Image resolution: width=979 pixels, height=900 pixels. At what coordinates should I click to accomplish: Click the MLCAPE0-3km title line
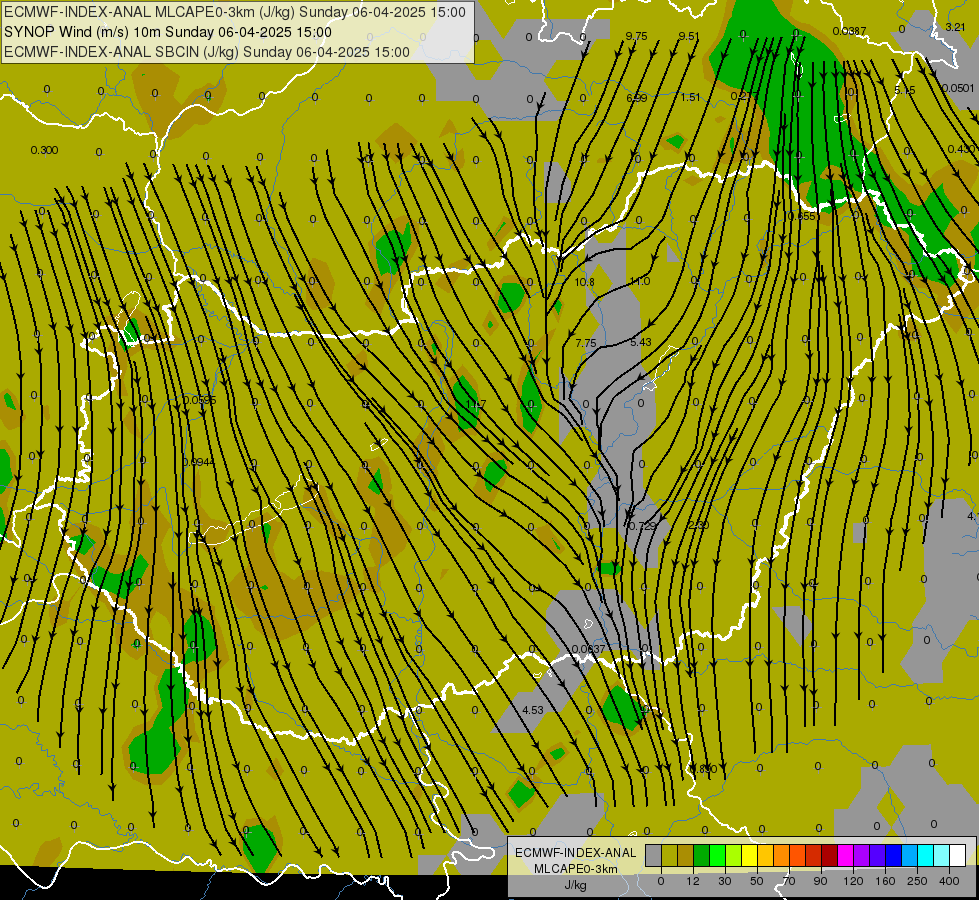tap(235, 12)
